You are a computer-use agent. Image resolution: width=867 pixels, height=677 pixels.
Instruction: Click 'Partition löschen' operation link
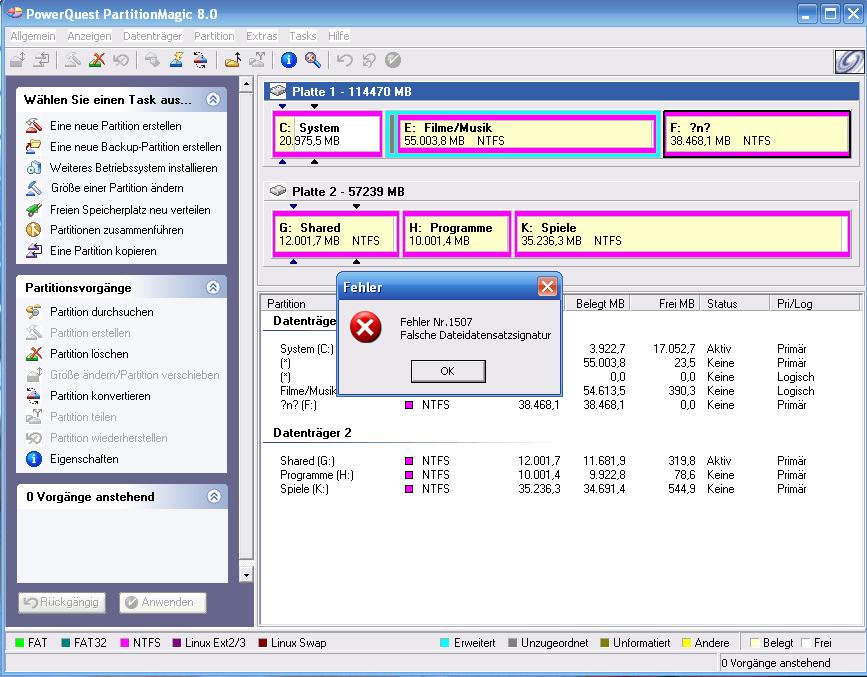pos(89,354)
